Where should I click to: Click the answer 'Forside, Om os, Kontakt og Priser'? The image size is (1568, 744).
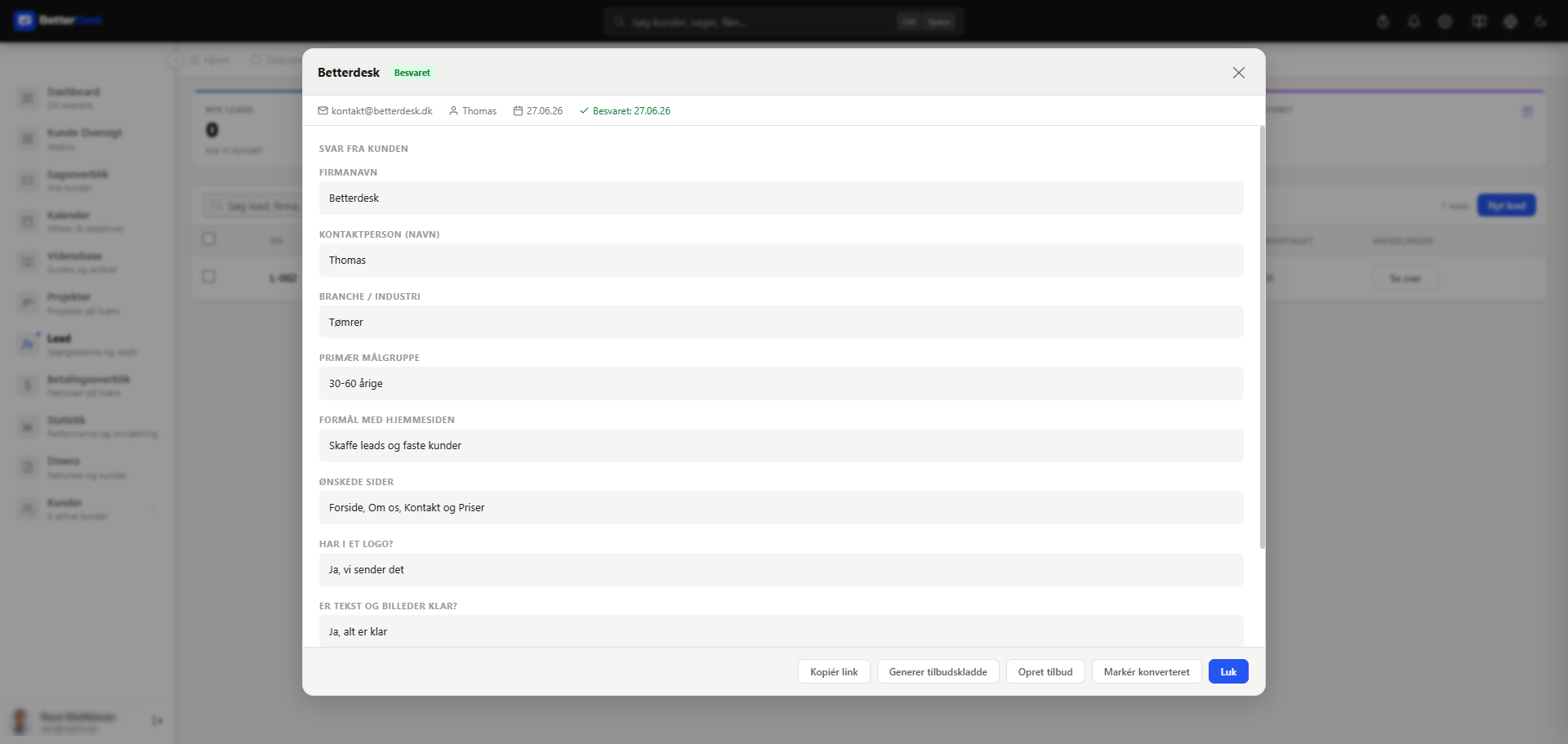(781, 508)
